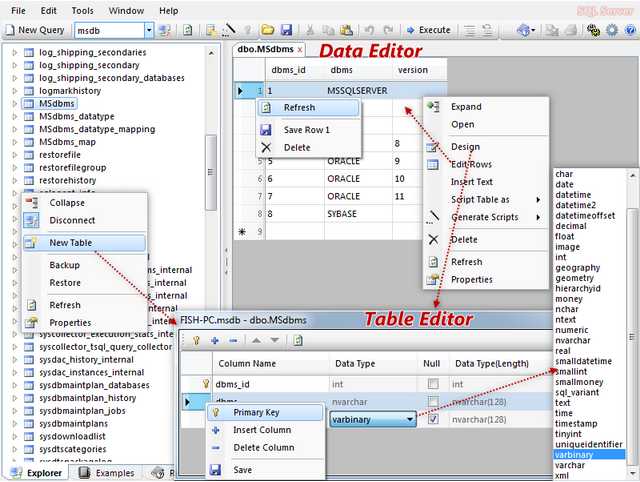This screenshot has height=482, width=640.
Task: Choose Edit Rows in table context menu
Action: 486,164
